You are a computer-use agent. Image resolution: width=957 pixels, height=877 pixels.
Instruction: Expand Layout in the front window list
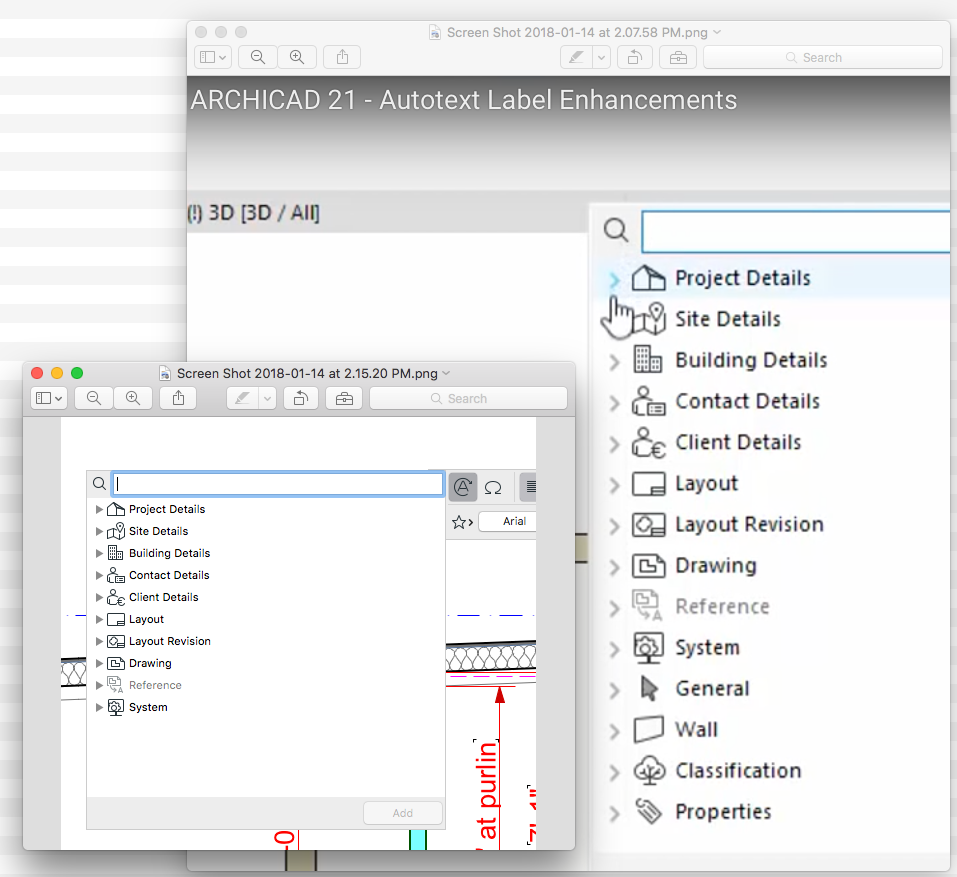(x=99, y=619)
